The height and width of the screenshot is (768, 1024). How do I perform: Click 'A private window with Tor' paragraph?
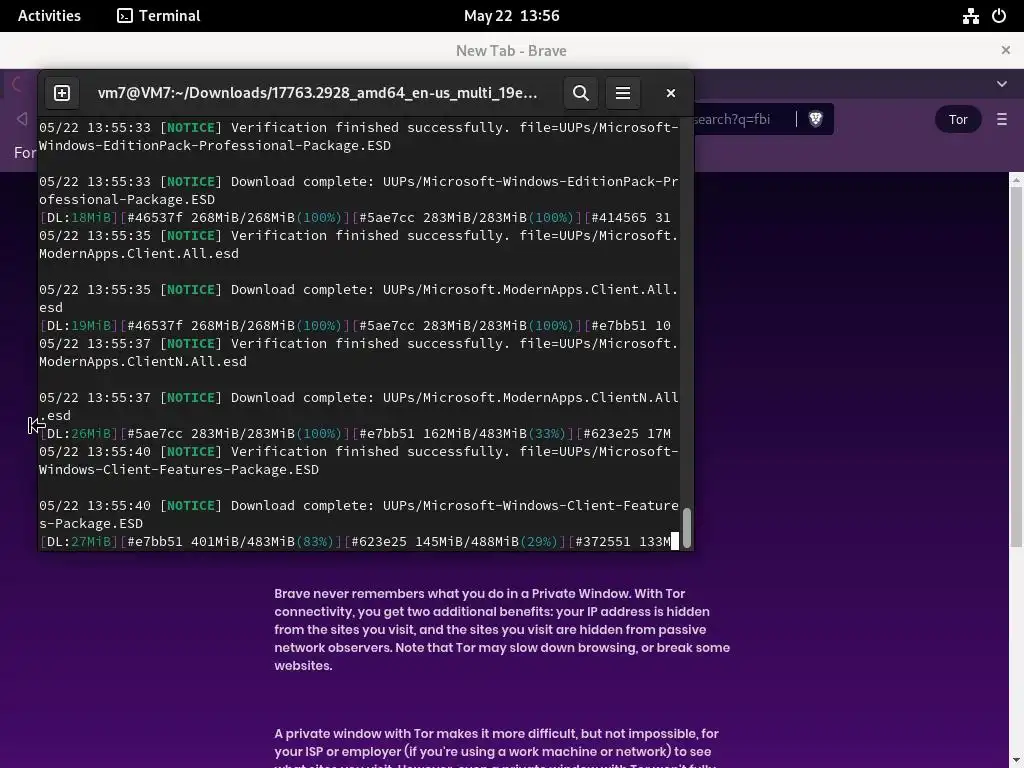coord(496,746)
